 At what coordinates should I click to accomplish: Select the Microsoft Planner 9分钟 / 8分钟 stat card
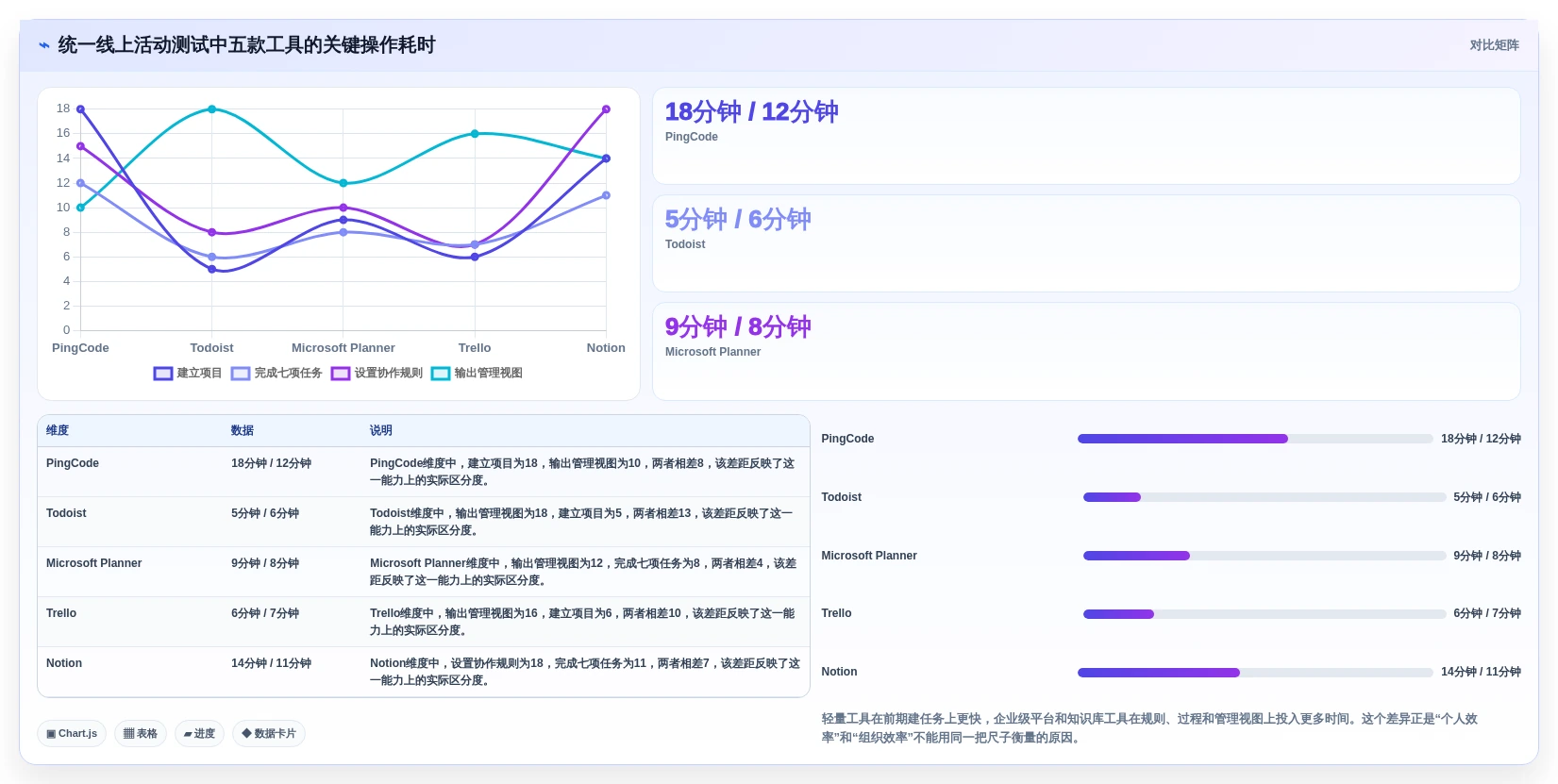click(x=1086, y=351)
